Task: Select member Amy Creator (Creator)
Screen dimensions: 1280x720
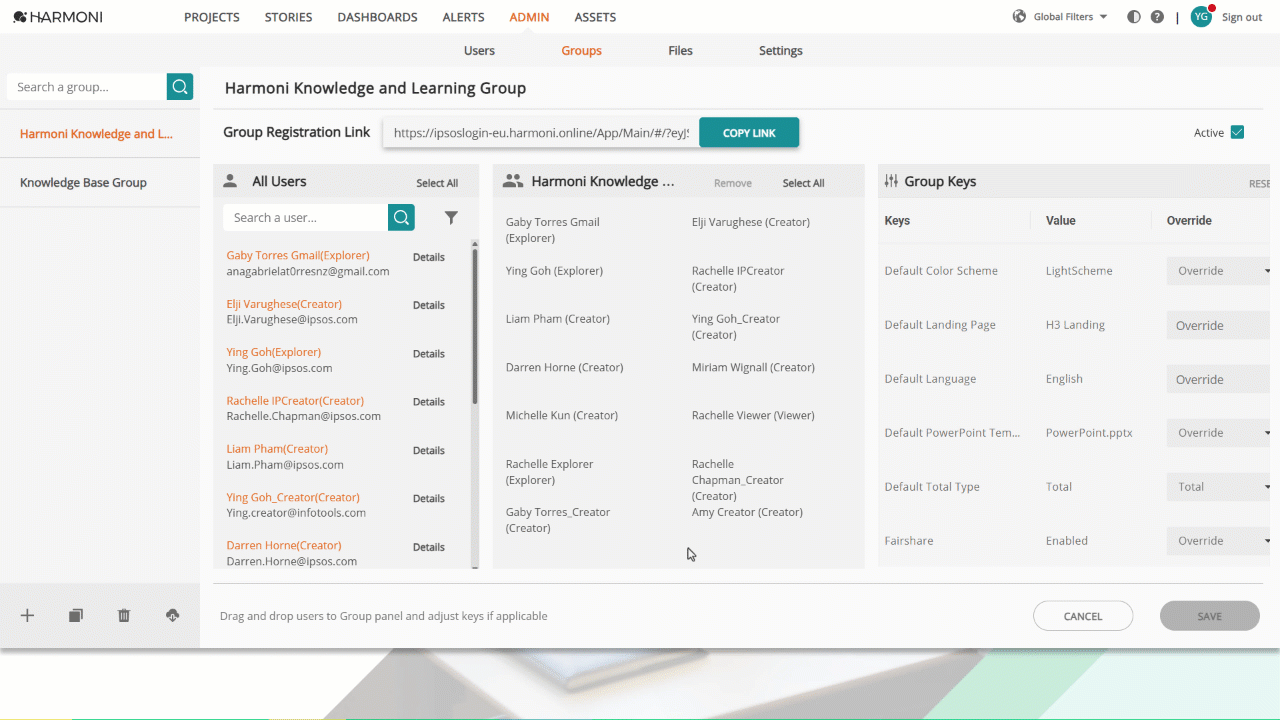Action: point(747,512)
